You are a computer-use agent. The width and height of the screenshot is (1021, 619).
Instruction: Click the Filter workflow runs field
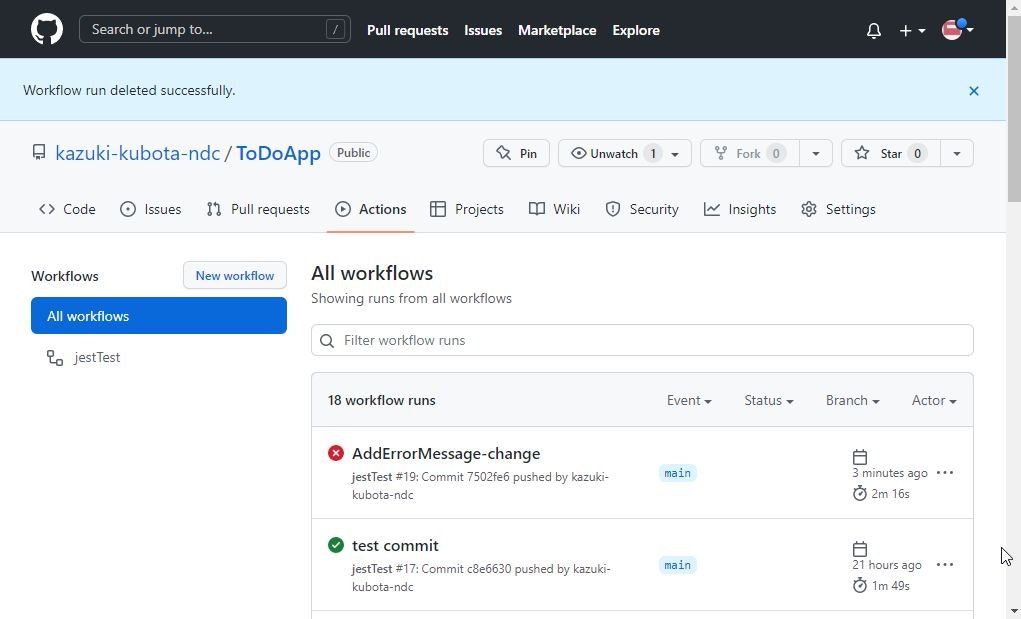pos(642,340)
